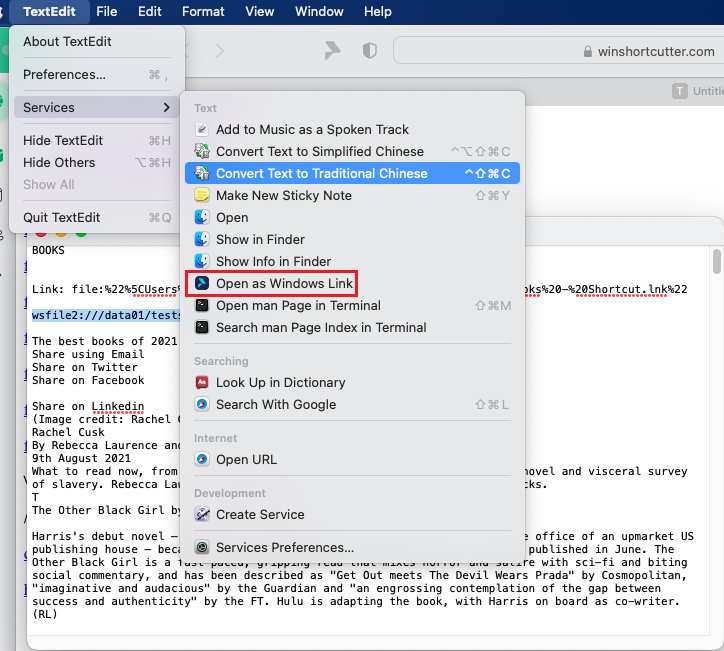Click the Add to Music Spoken Track icon
724x651 pixels.
[x=202, y=130]
